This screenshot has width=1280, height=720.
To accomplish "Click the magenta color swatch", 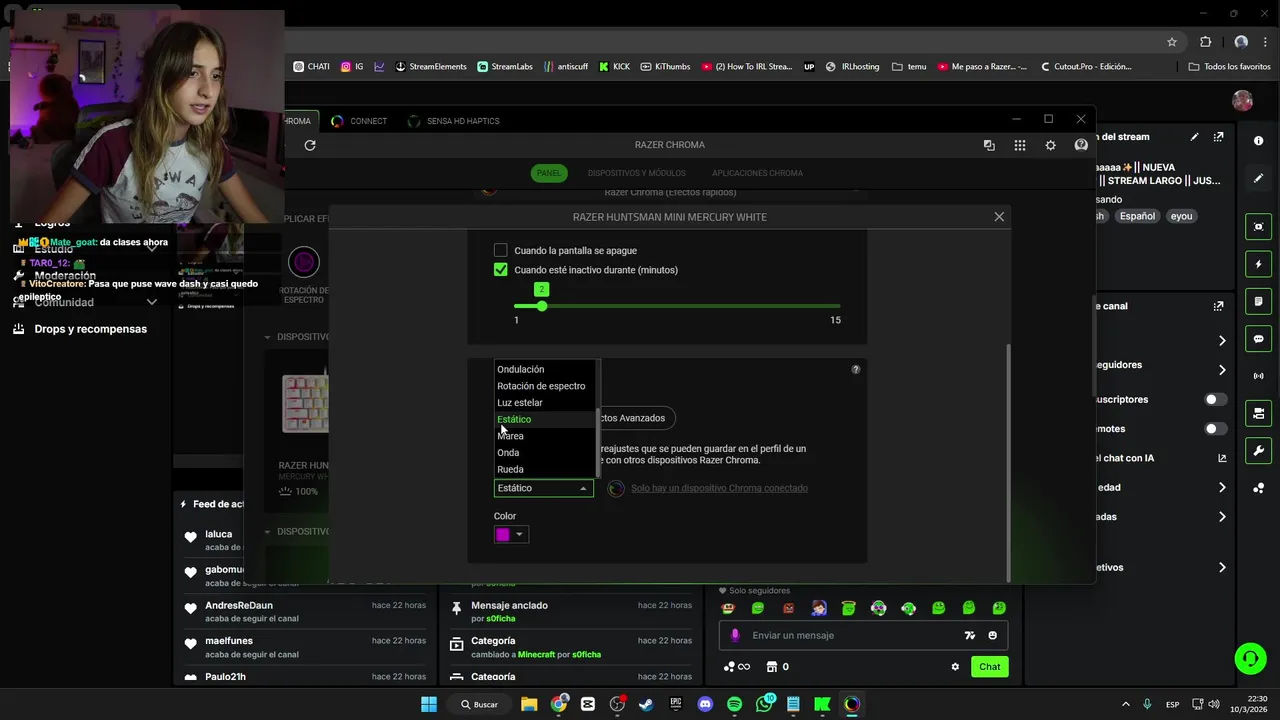I will tap(503, 534).
